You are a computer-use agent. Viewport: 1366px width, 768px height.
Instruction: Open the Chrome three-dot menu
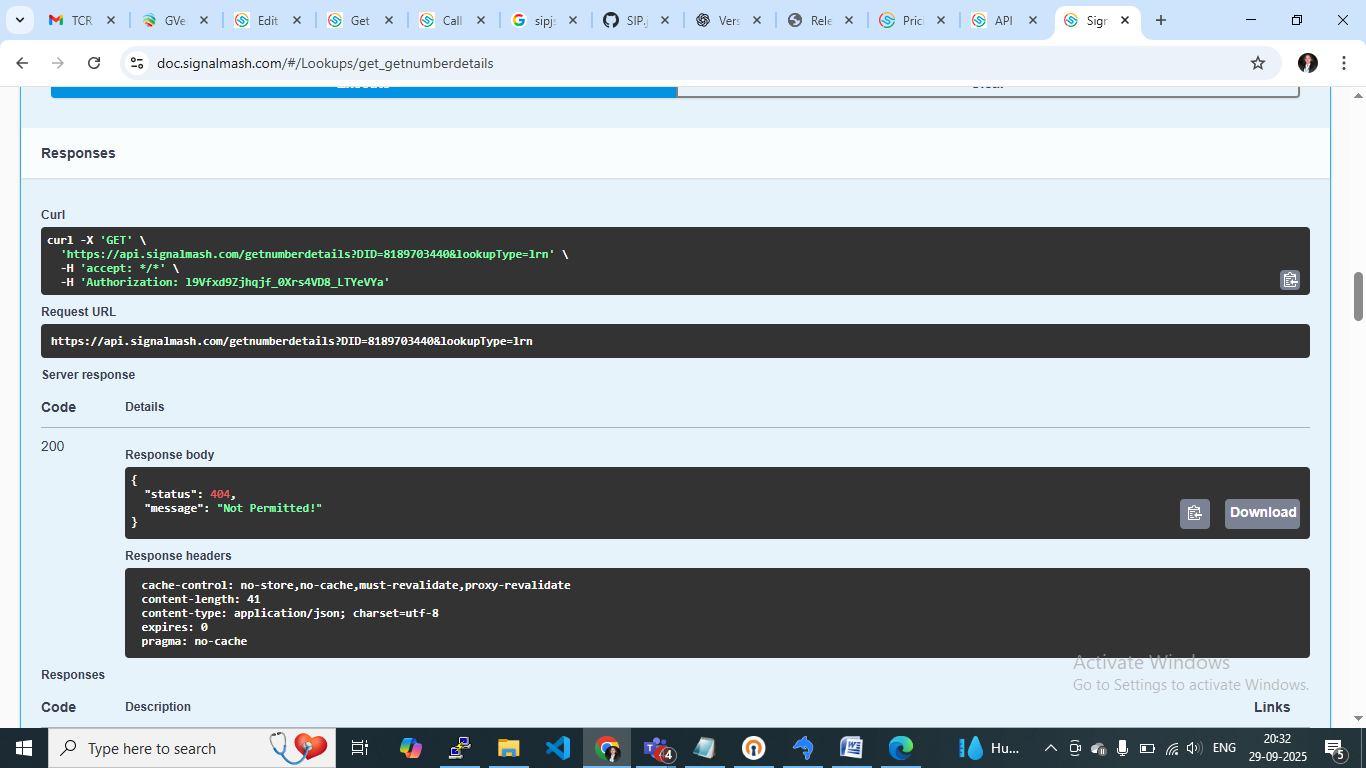pos(1343,63)
